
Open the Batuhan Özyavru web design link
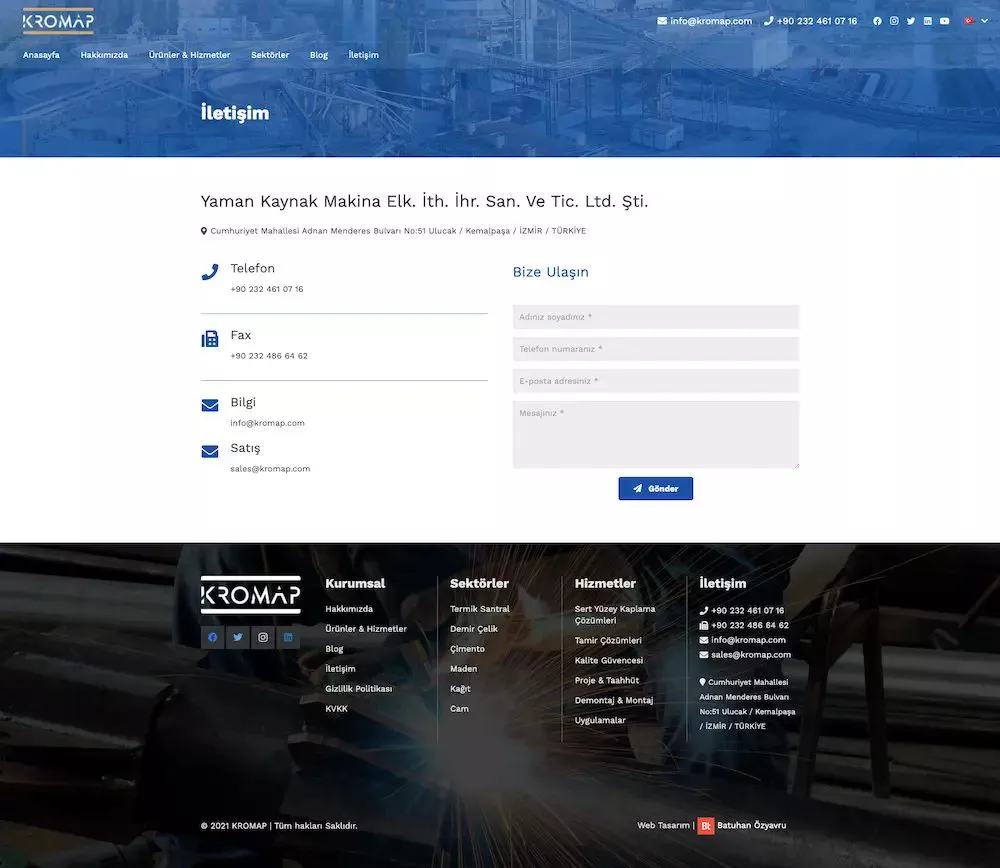pos(752,826)
